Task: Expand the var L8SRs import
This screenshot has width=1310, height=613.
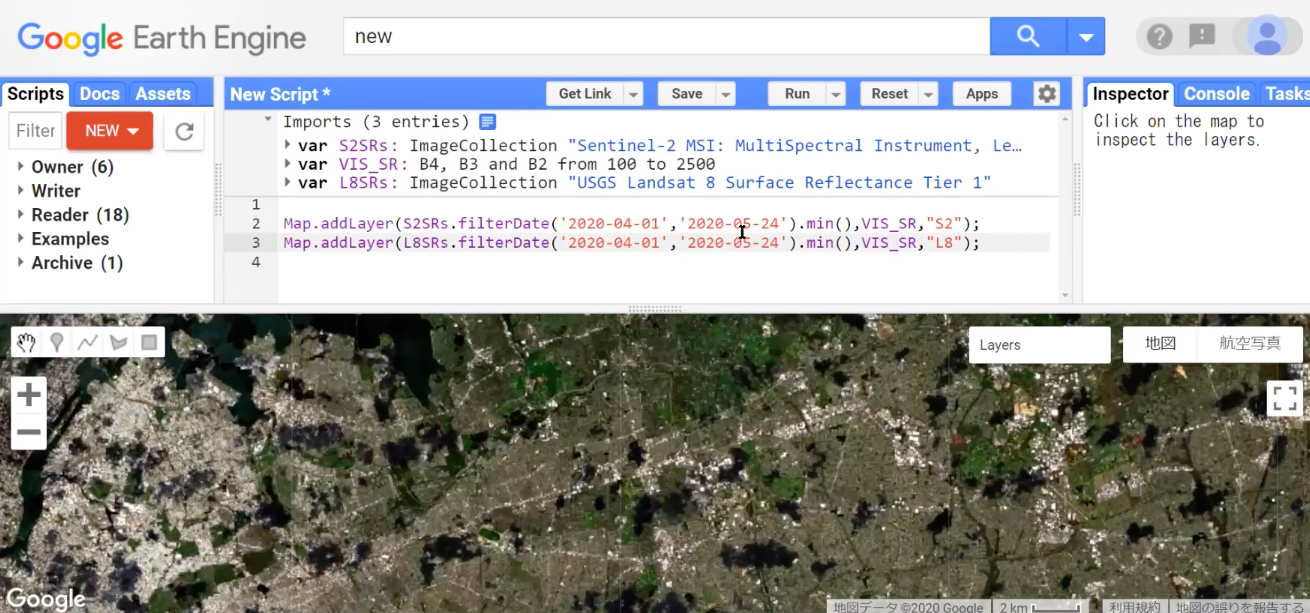Action: (x=289, y=182)
